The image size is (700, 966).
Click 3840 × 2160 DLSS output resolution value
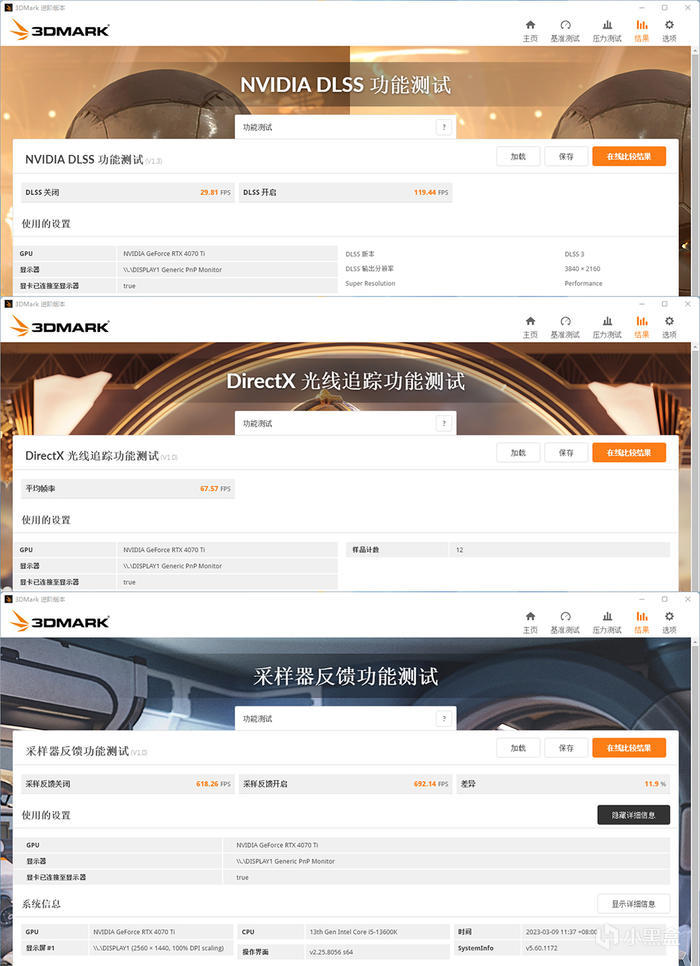click(582, 269)
